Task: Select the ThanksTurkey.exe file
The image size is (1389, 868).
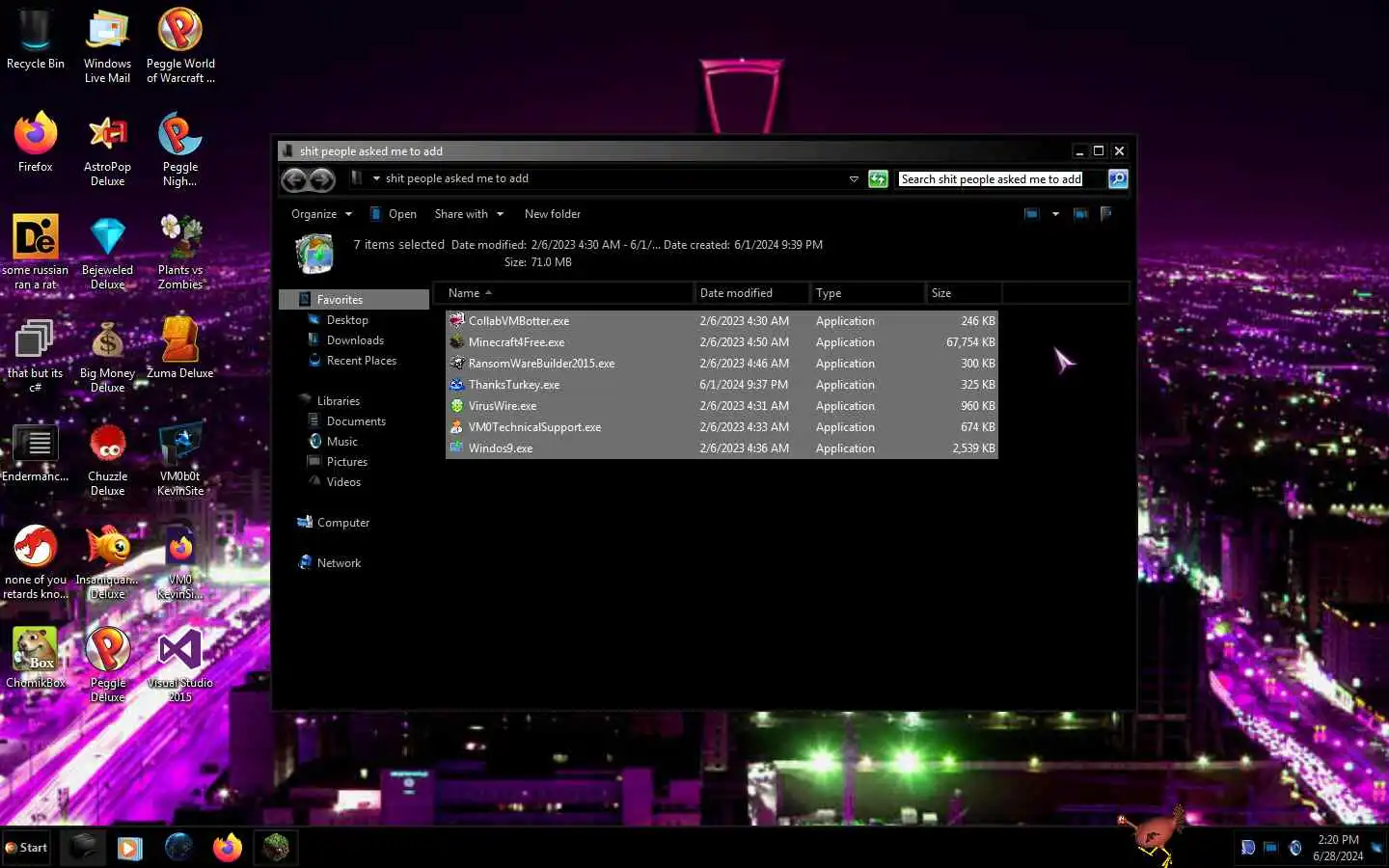Action: point(722,385)
